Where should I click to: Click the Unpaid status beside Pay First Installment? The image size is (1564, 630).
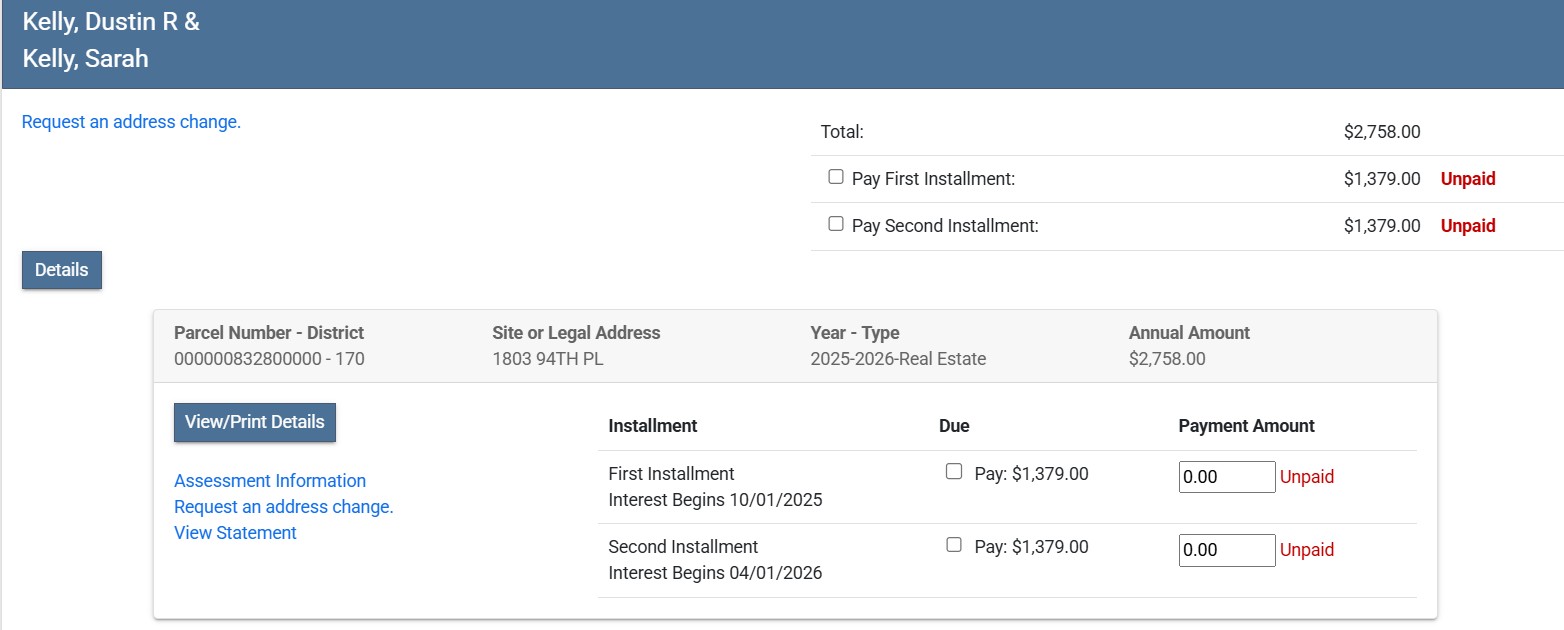pos(1467,179)
